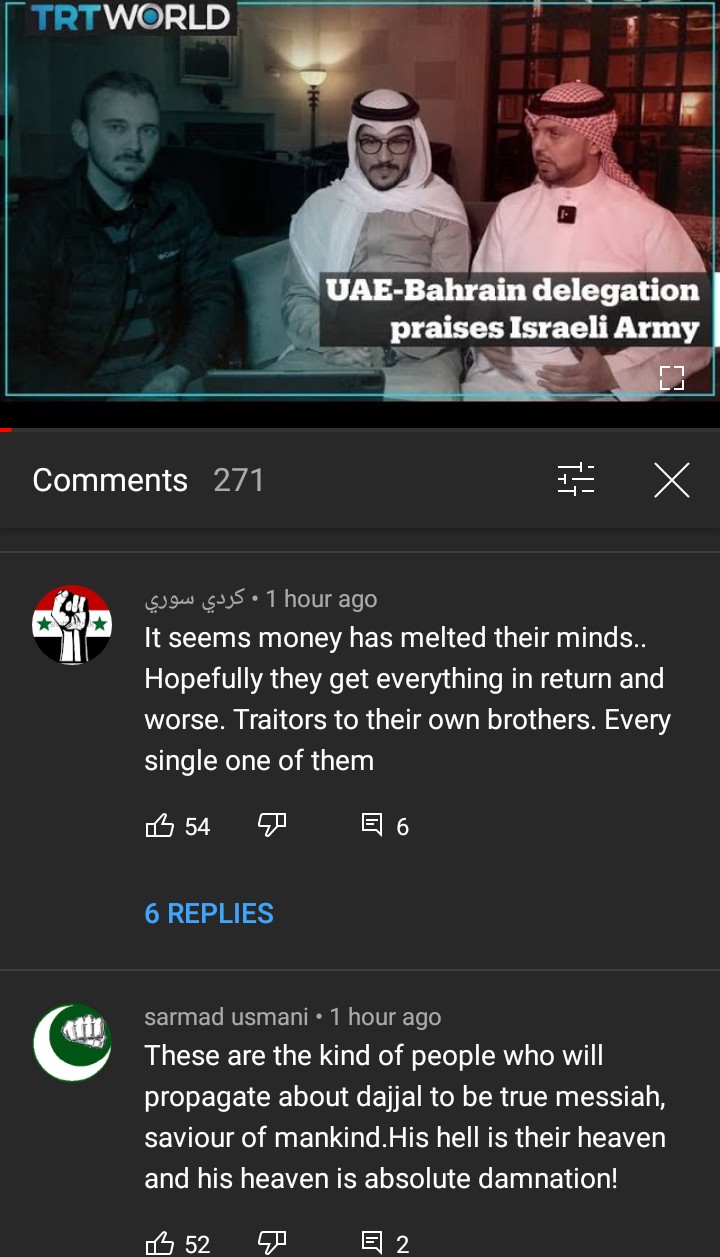Screen dimensions: 720x1257
Task: Expand the comment text about dajjal
Action: pyautogui.click(x=405, y=1117)
